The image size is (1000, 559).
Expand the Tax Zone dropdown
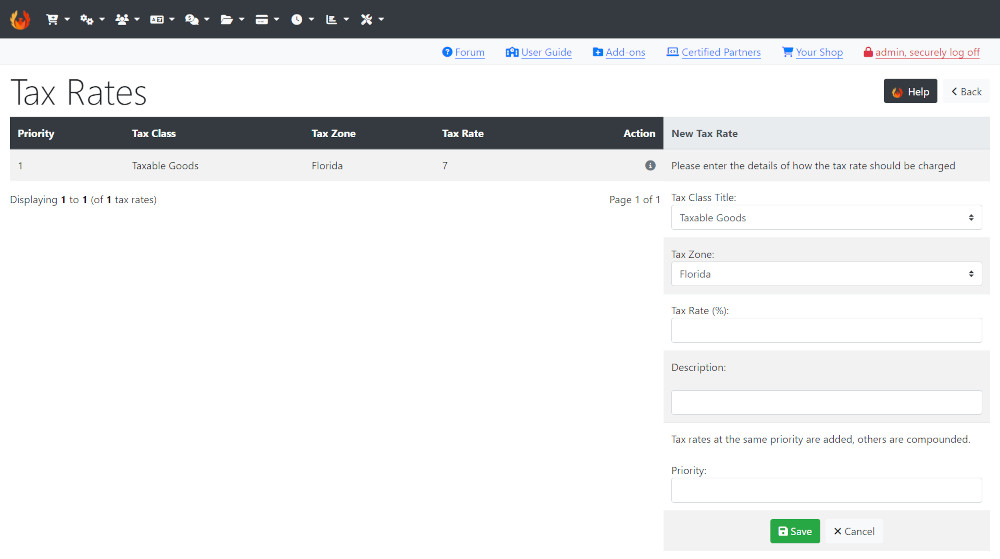826,274
